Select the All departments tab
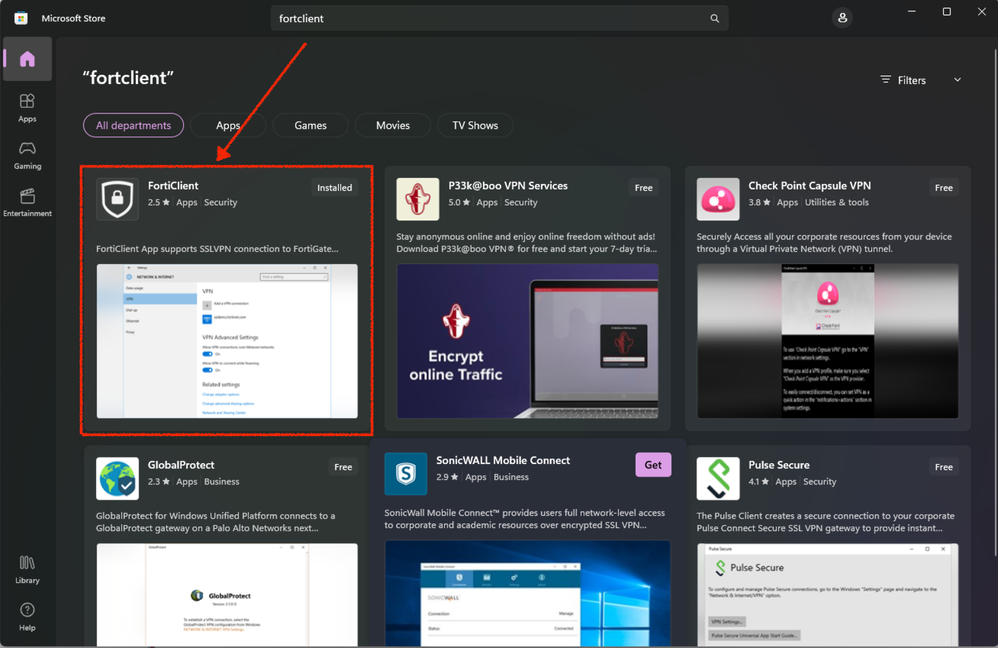998x648 pixels. tap(133, 125)
